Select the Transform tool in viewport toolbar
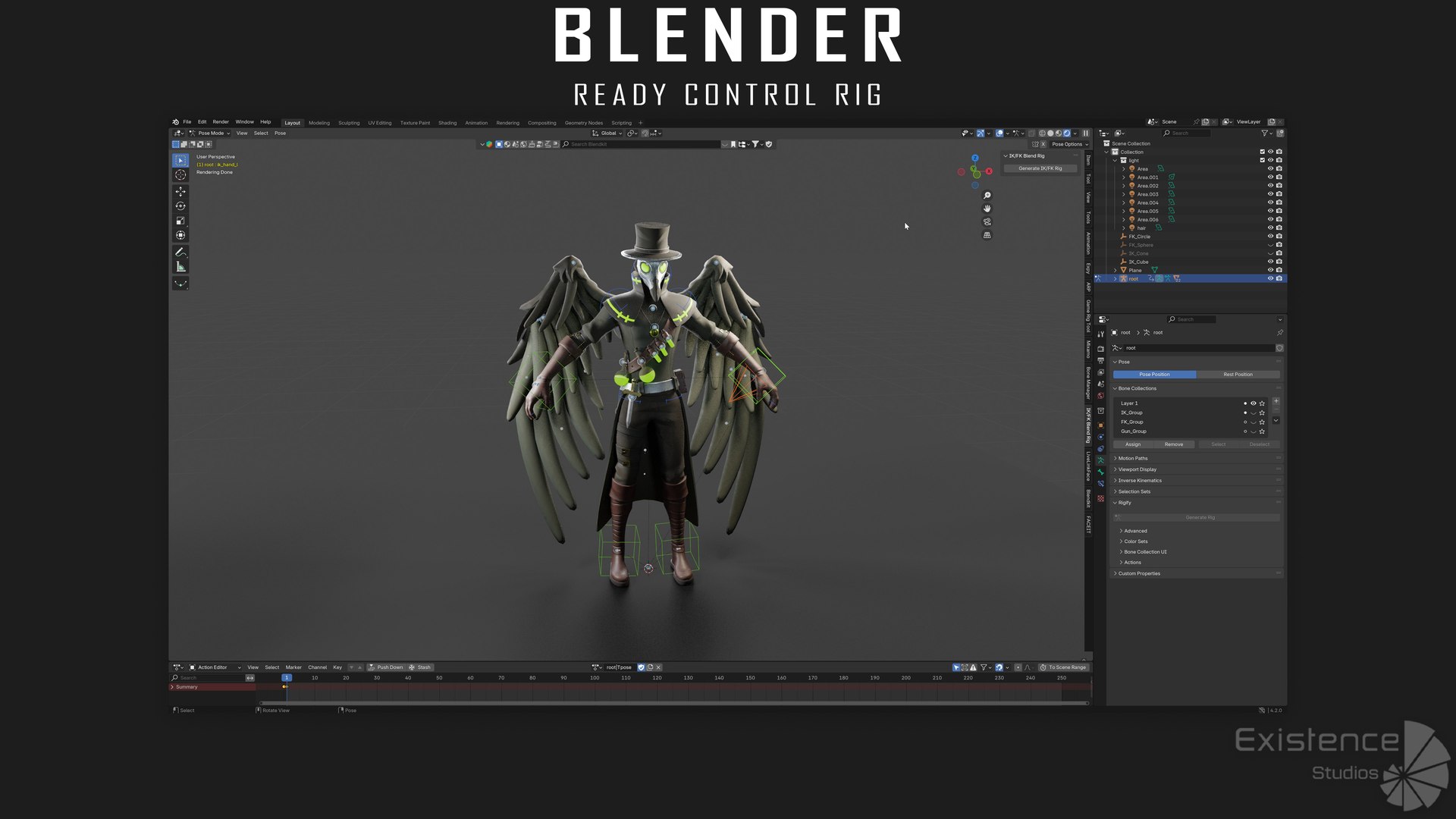The height and width of the screenshot is (819, 1456). [180, 235]
